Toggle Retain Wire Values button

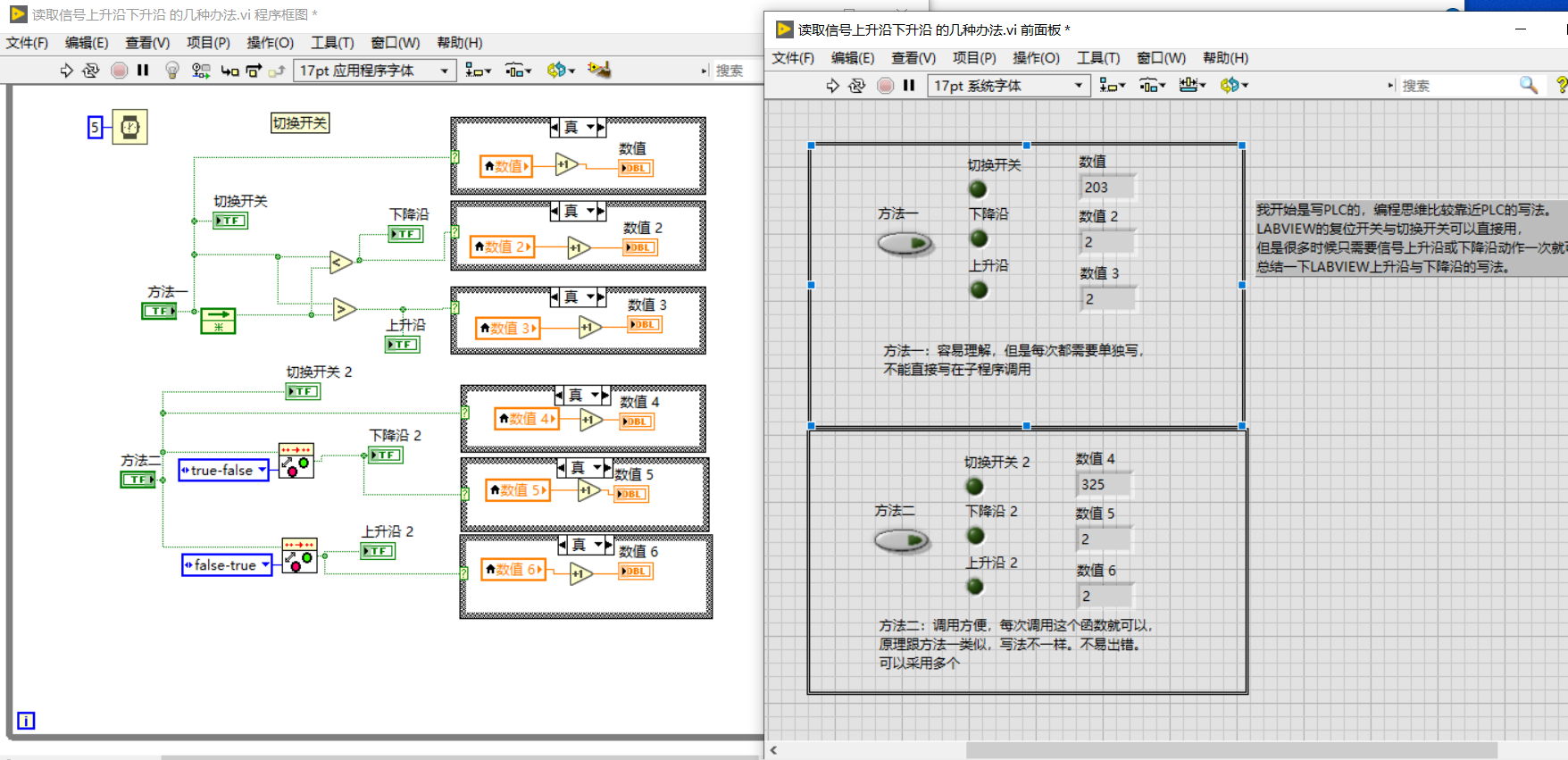(x=201, y=71)
